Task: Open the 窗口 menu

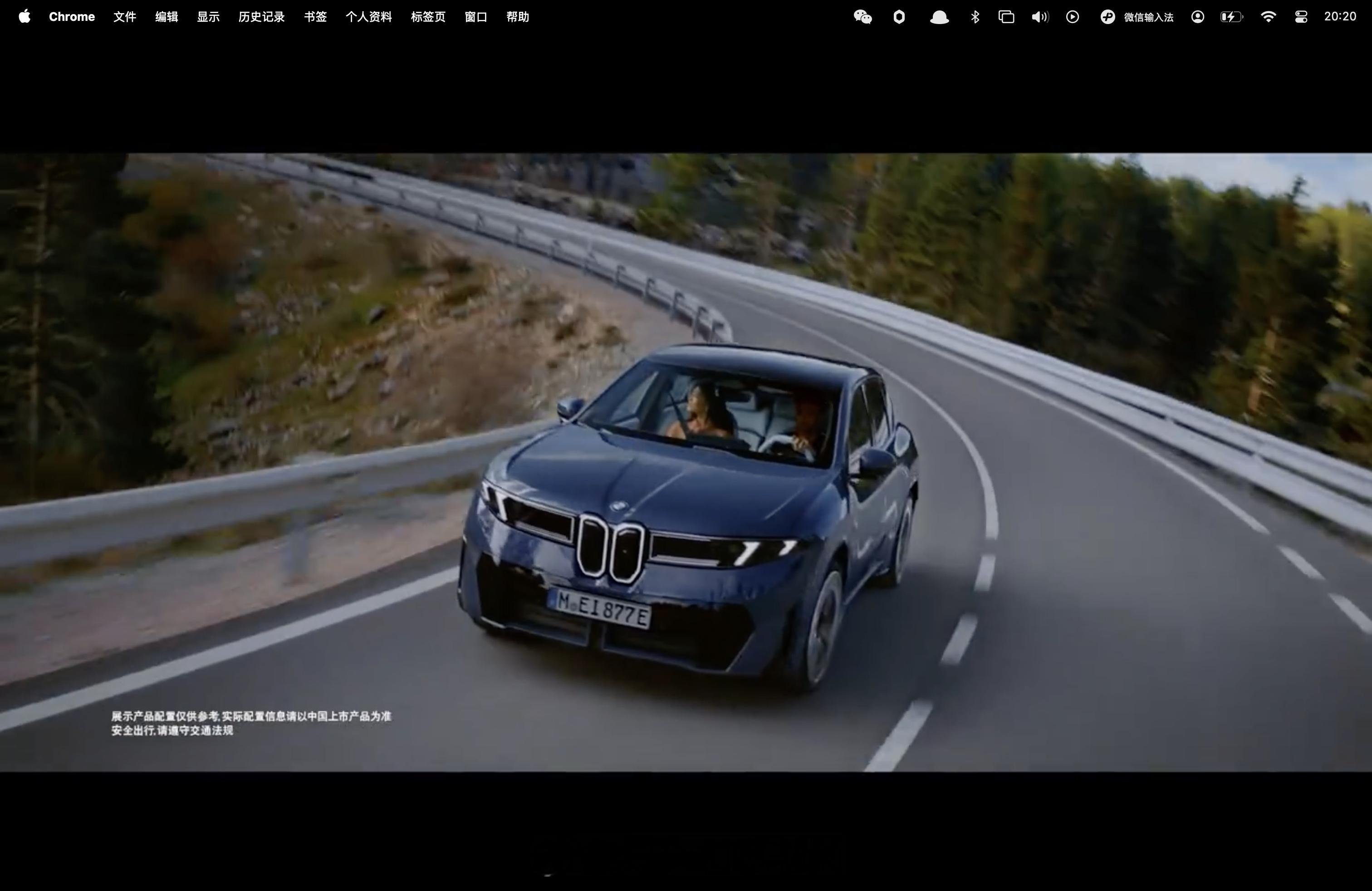Action: click(476, 17)
